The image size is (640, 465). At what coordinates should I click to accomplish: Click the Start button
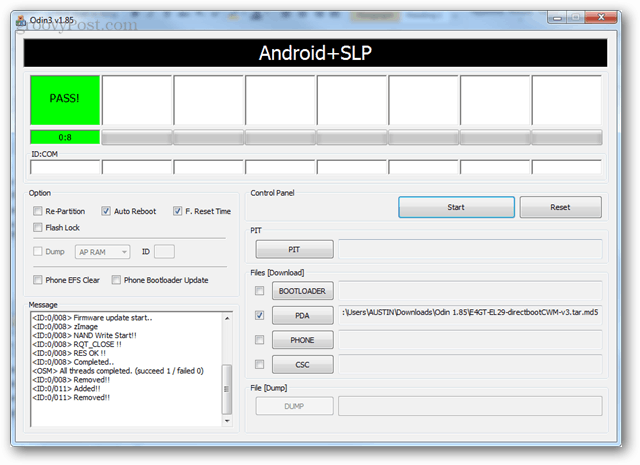[x=456, y=207]
